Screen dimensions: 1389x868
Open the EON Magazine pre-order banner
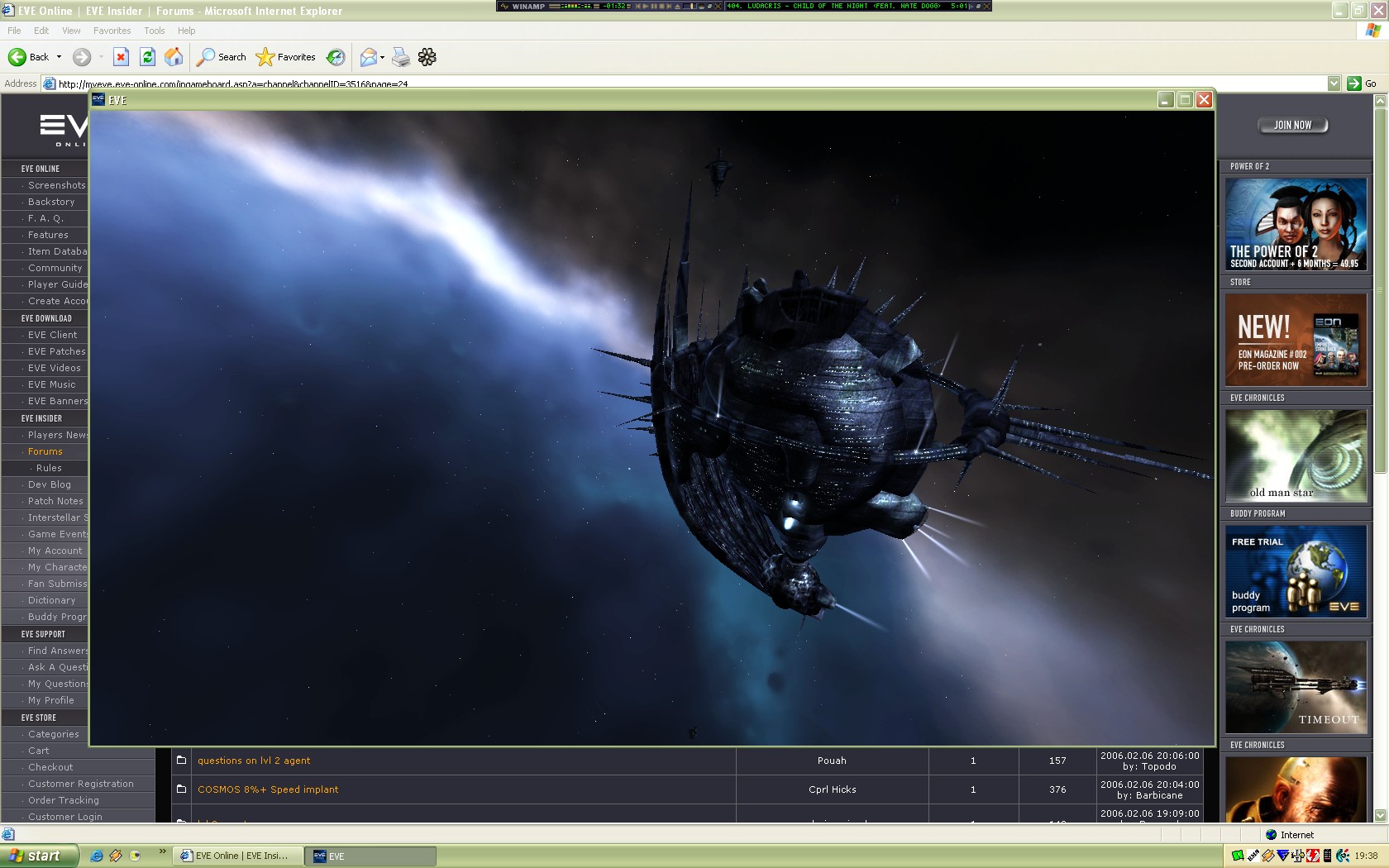coord(1296,340)
